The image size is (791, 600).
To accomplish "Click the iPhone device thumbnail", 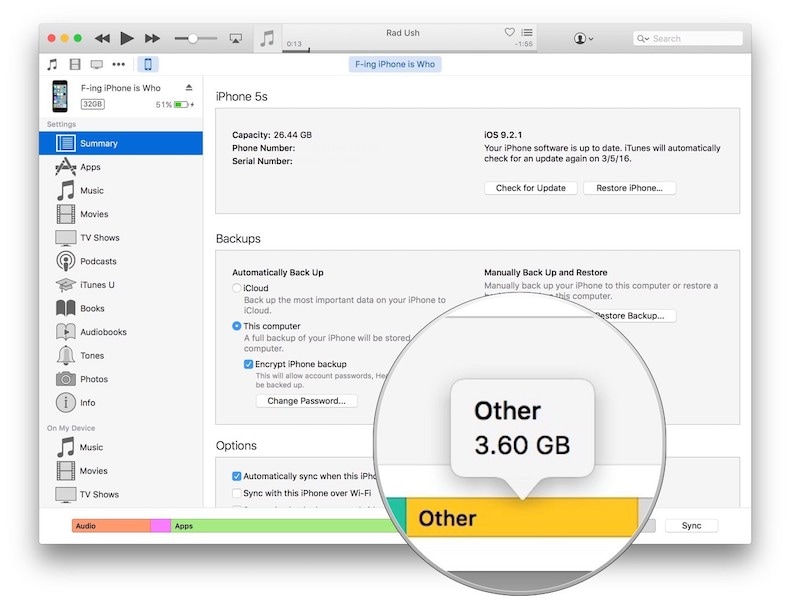I will click(60, 96).
